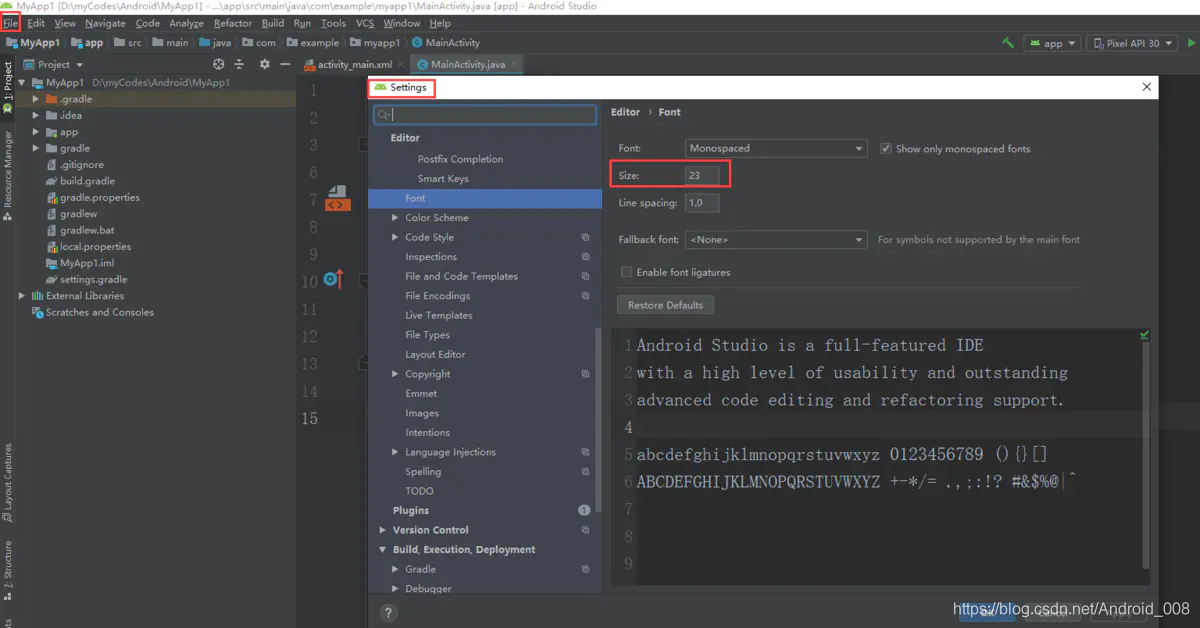This screenshot has height=628, width=1200.
Task: Expand External Libraries node arrow
Action: [22, 296]
